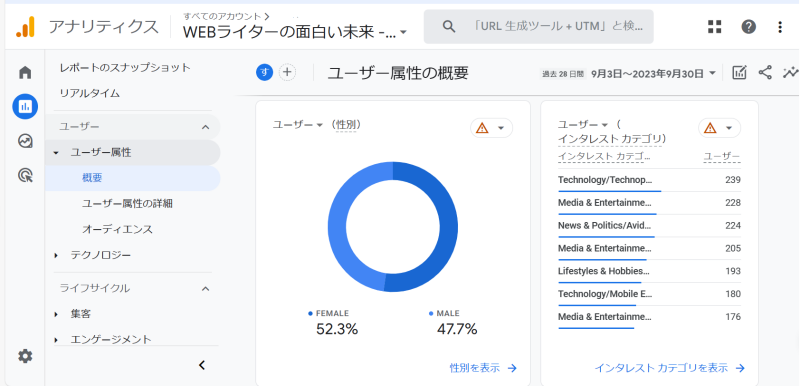Open the three-dot more options menu

coord(780,27)
